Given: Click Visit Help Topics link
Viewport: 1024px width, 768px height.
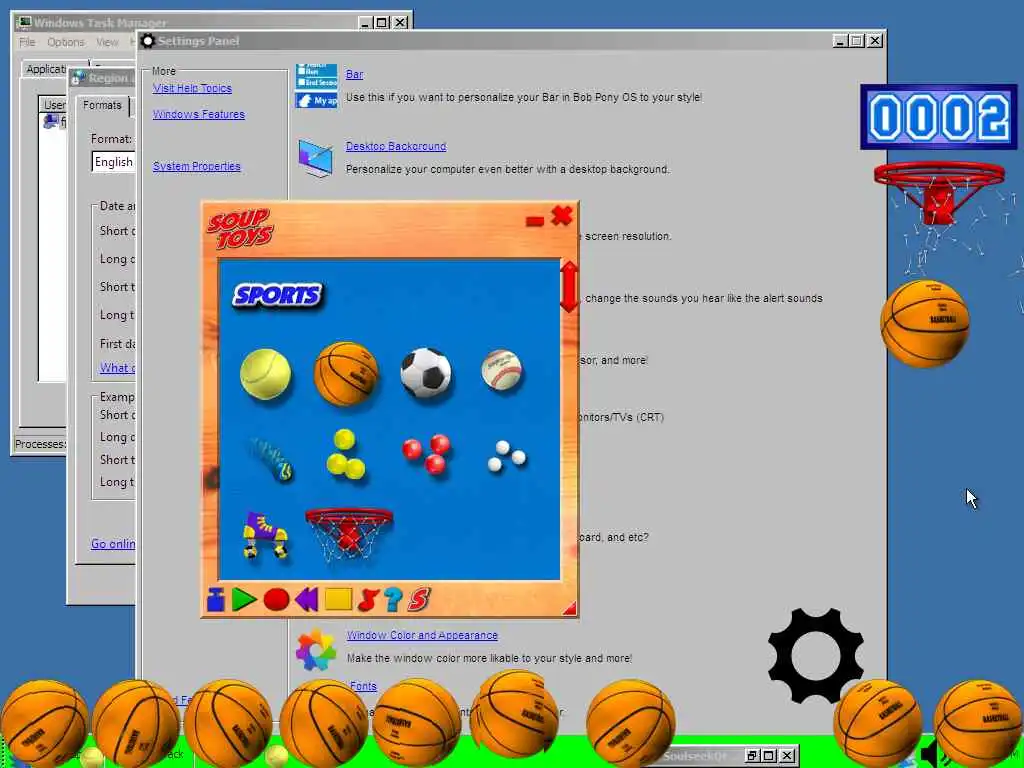Looking at the screenshot, I should (x=192, y=88).
